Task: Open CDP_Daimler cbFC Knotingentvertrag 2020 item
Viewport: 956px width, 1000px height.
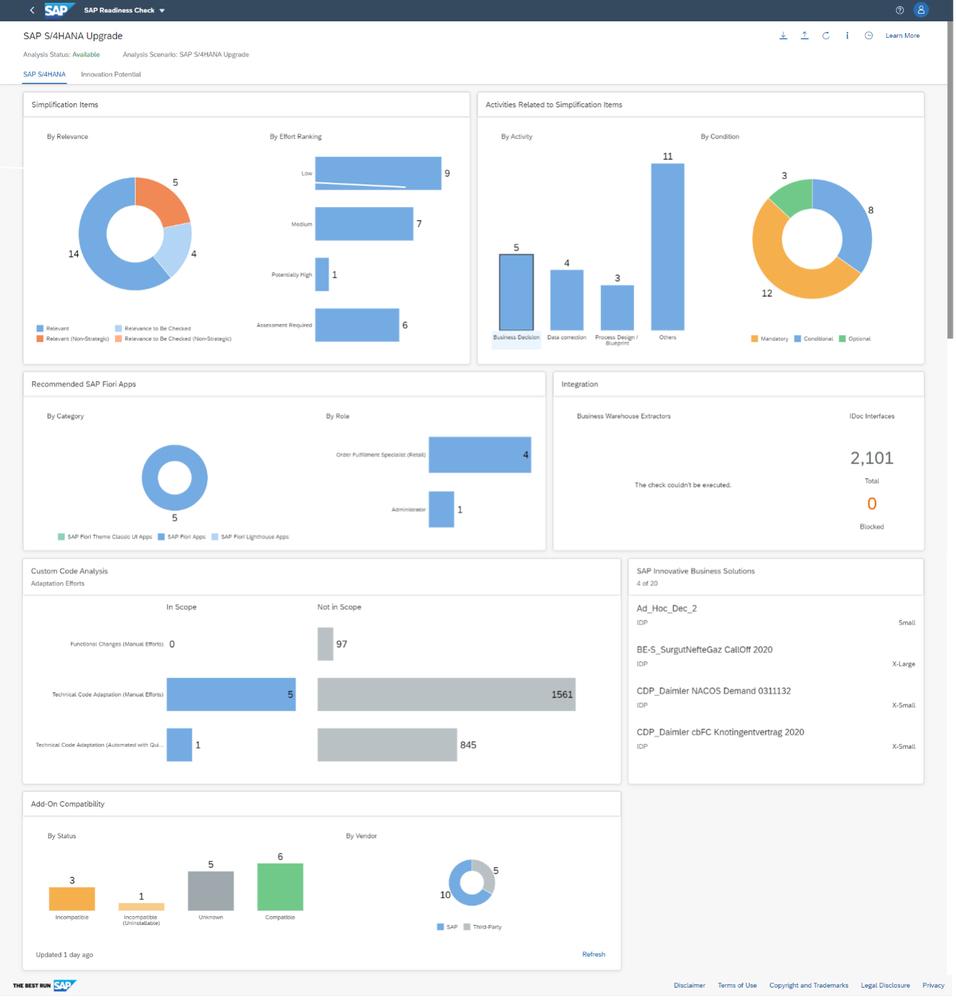Action: [x=776, y=739]
